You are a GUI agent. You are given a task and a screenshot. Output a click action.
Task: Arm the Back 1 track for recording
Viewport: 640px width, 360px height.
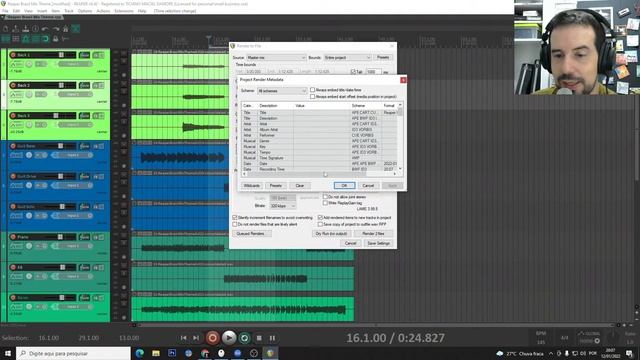13,55
